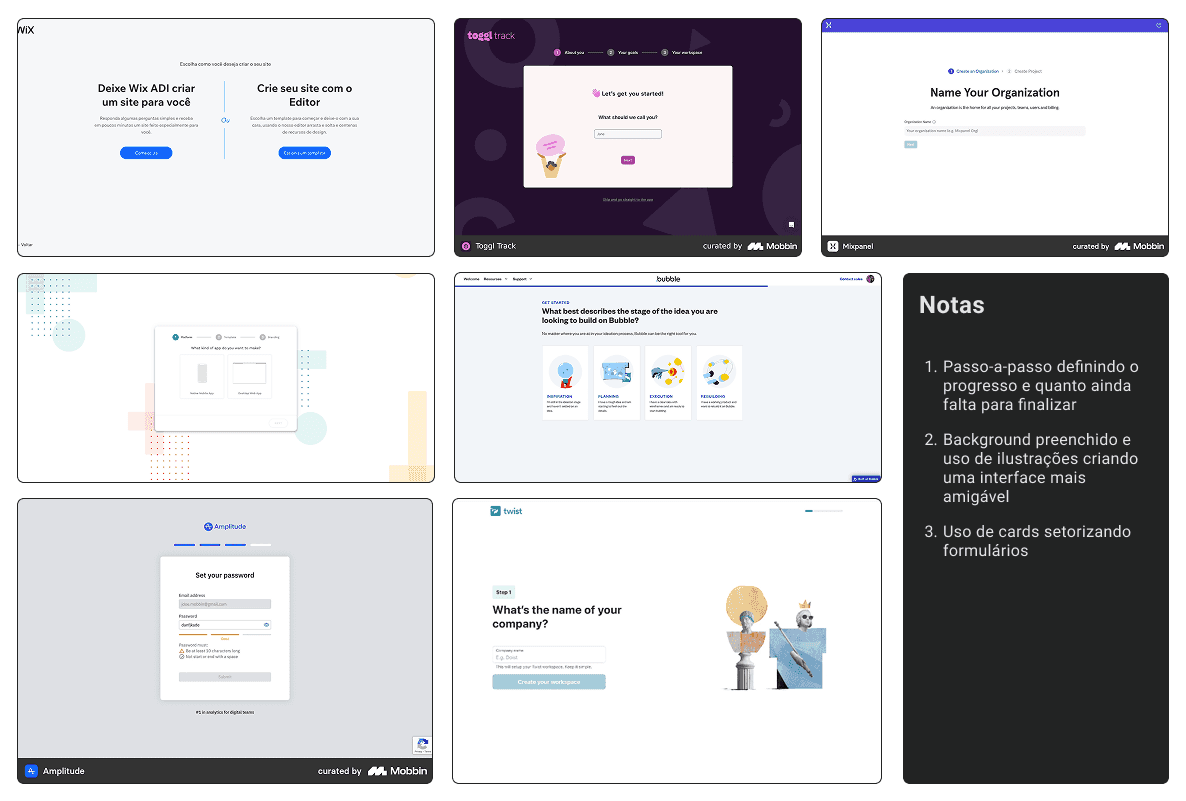Screen dimensions: 1186x801
Task: Click the Mobbin logo in Mixpanel footer
Action: click(1139, 247)
